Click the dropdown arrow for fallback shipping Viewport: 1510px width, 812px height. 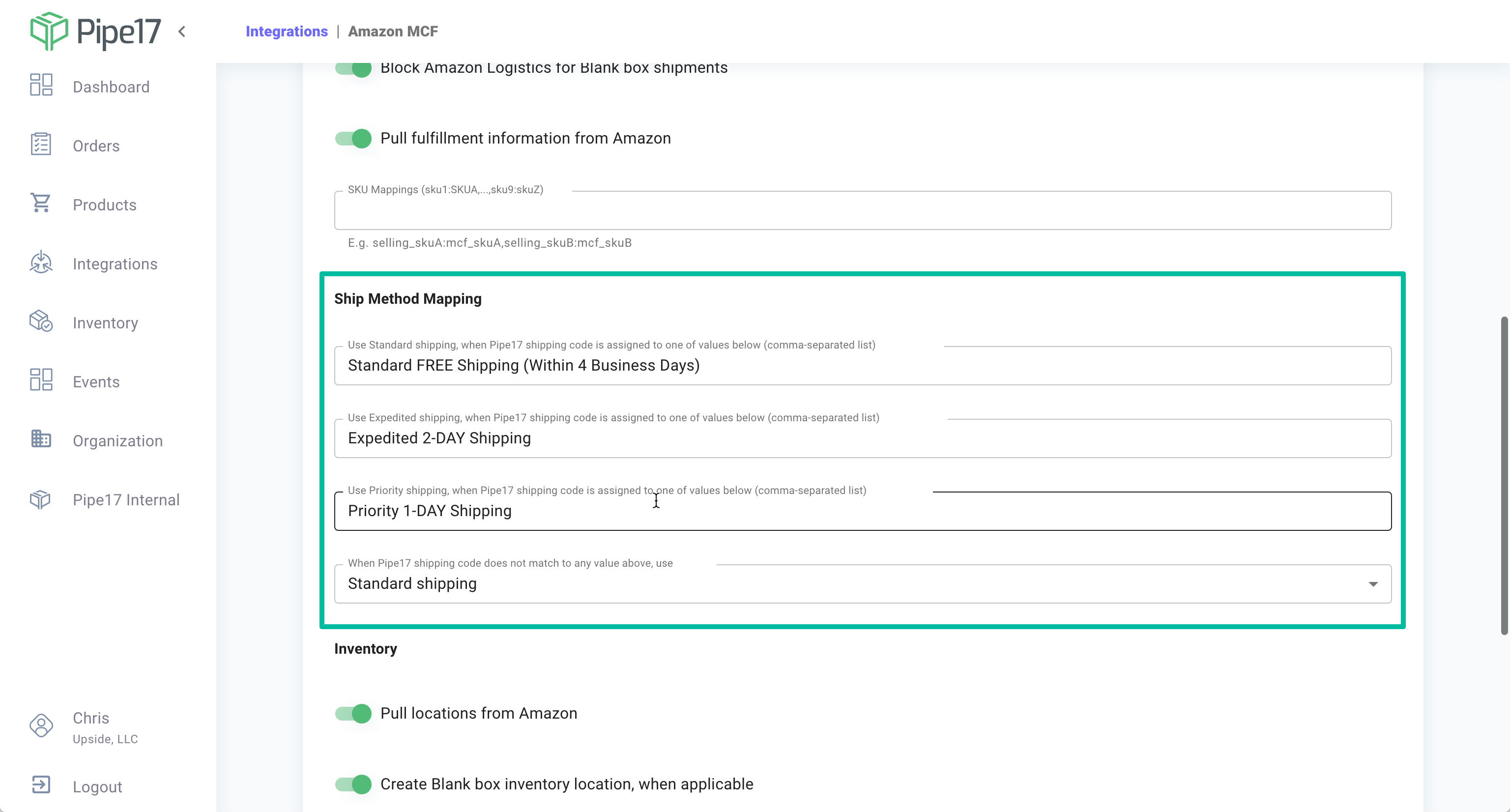tap(1373, 584)
